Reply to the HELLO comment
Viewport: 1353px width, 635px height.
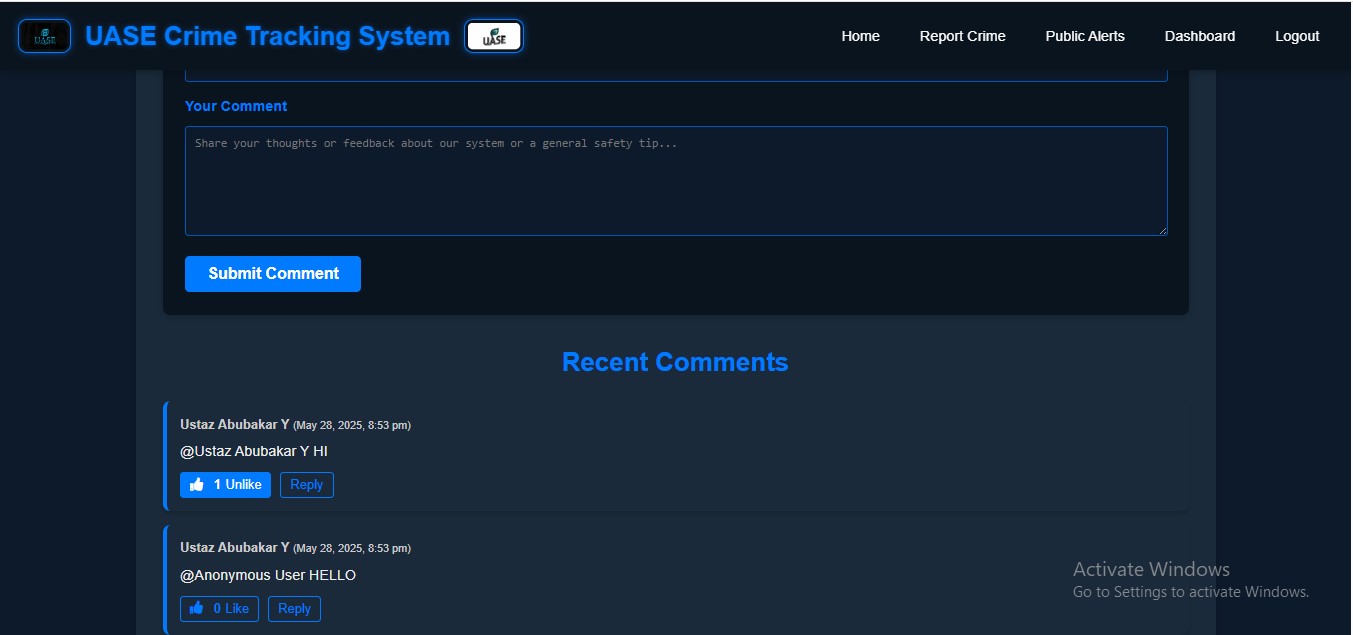pyautogui.click(x=294, y=608)
